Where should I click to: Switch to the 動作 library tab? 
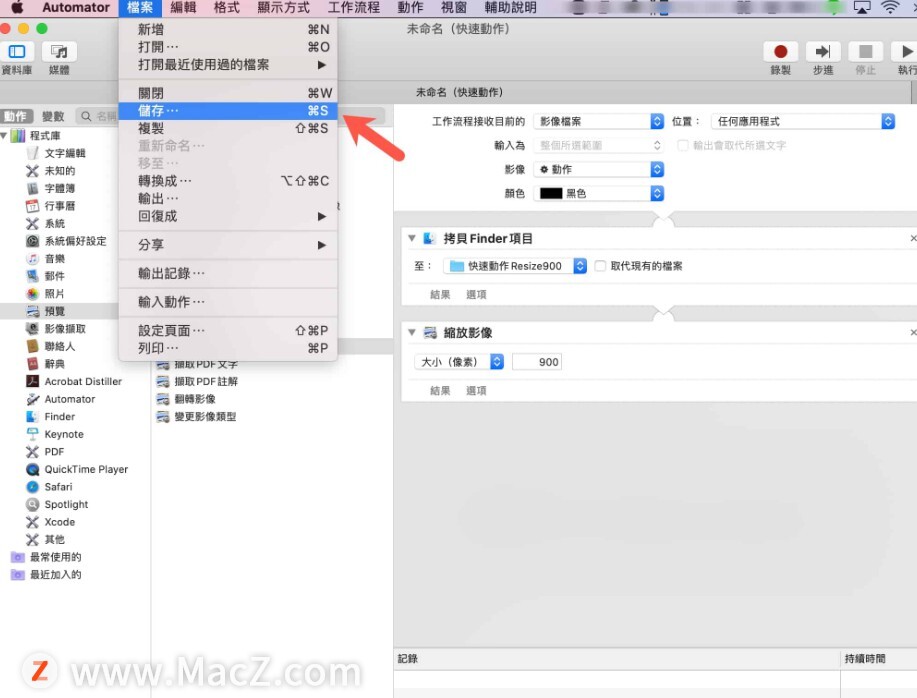pyautogui.click(x=16, y=116)
